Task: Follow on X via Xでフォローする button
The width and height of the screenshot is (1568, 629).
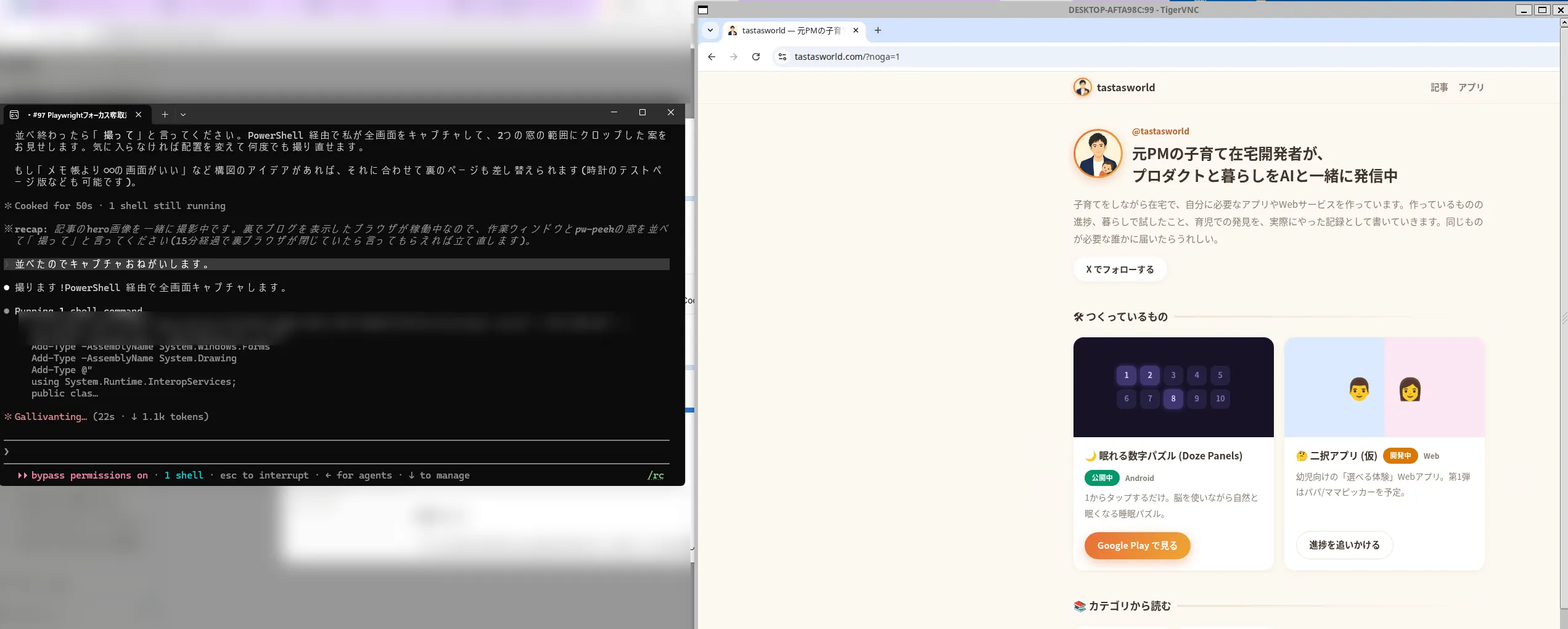Action: [1120, 269]
